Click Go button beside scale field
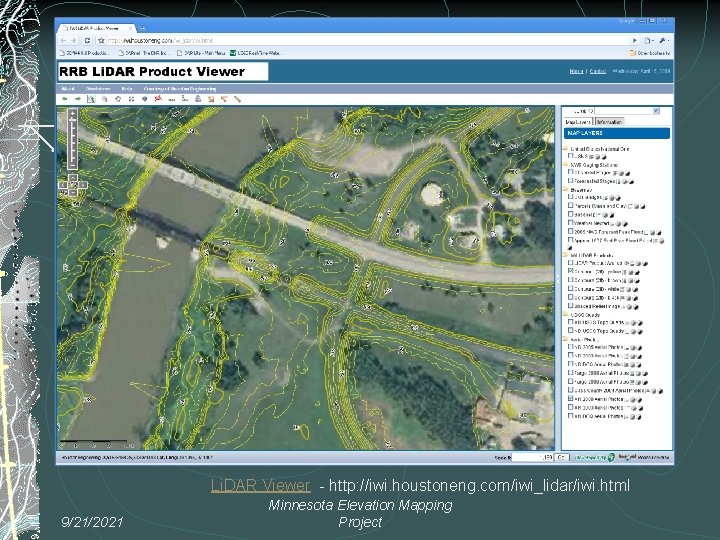Screen dimensions: 720x540 562,457
